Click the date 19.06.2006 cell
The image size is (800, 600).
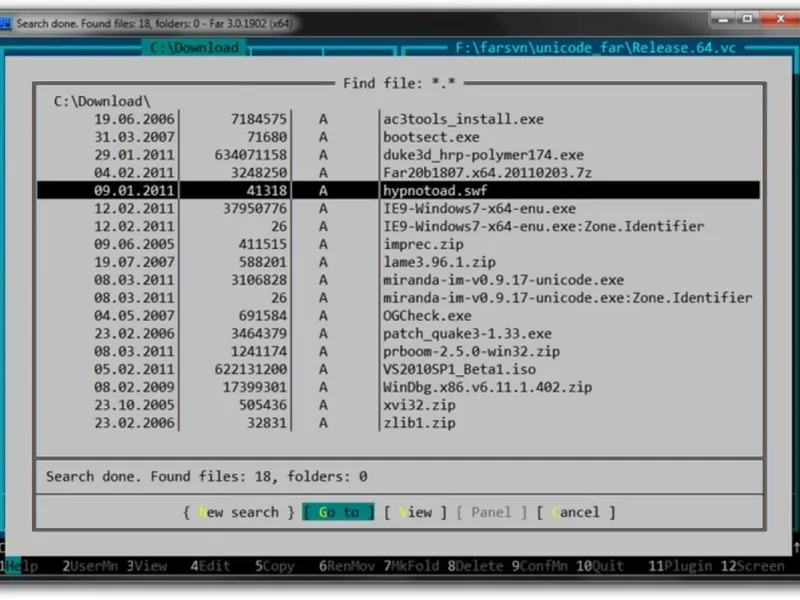(134, 119)
